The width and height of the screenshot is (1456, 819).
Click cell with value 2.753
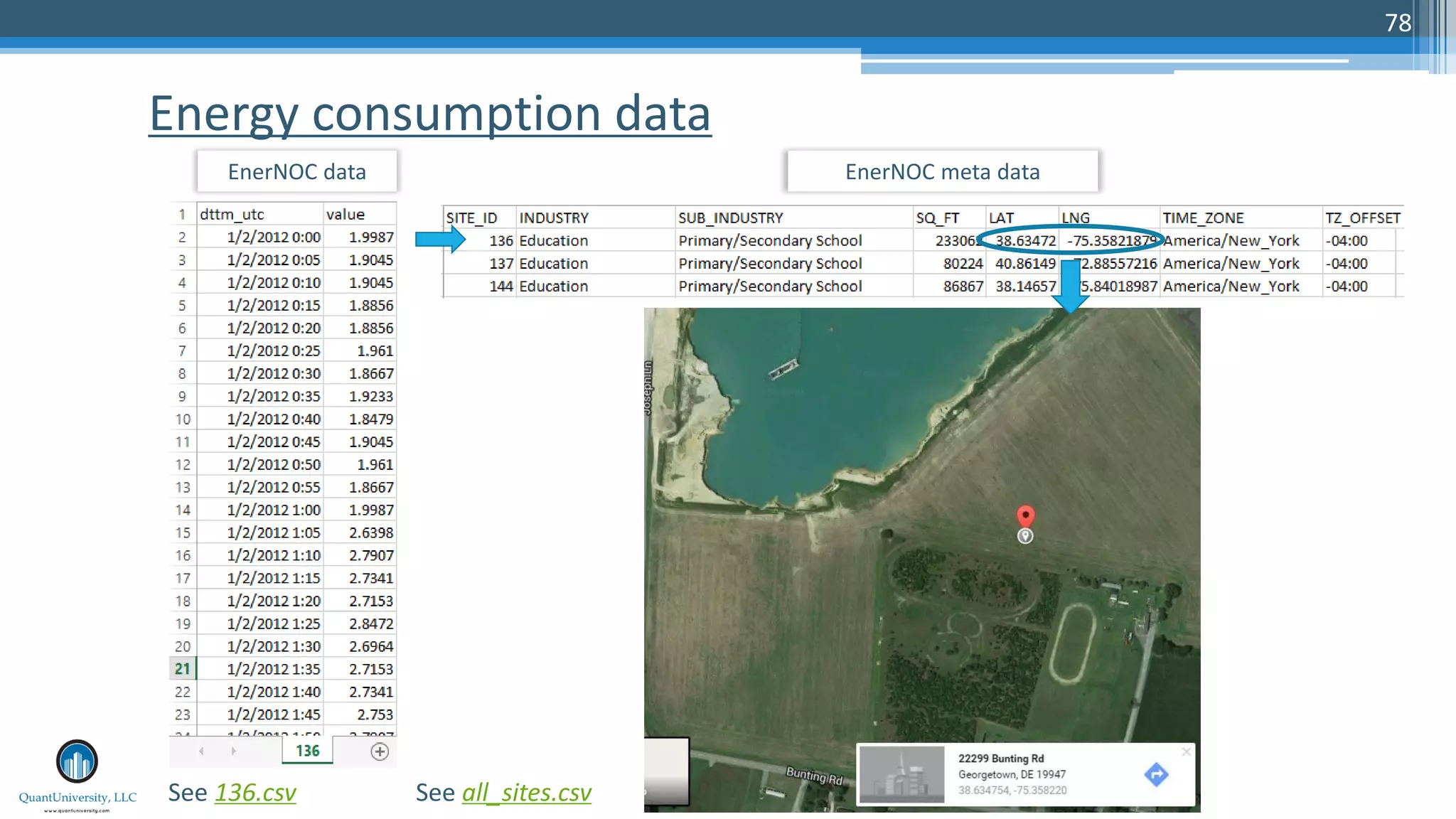point(360,714)
